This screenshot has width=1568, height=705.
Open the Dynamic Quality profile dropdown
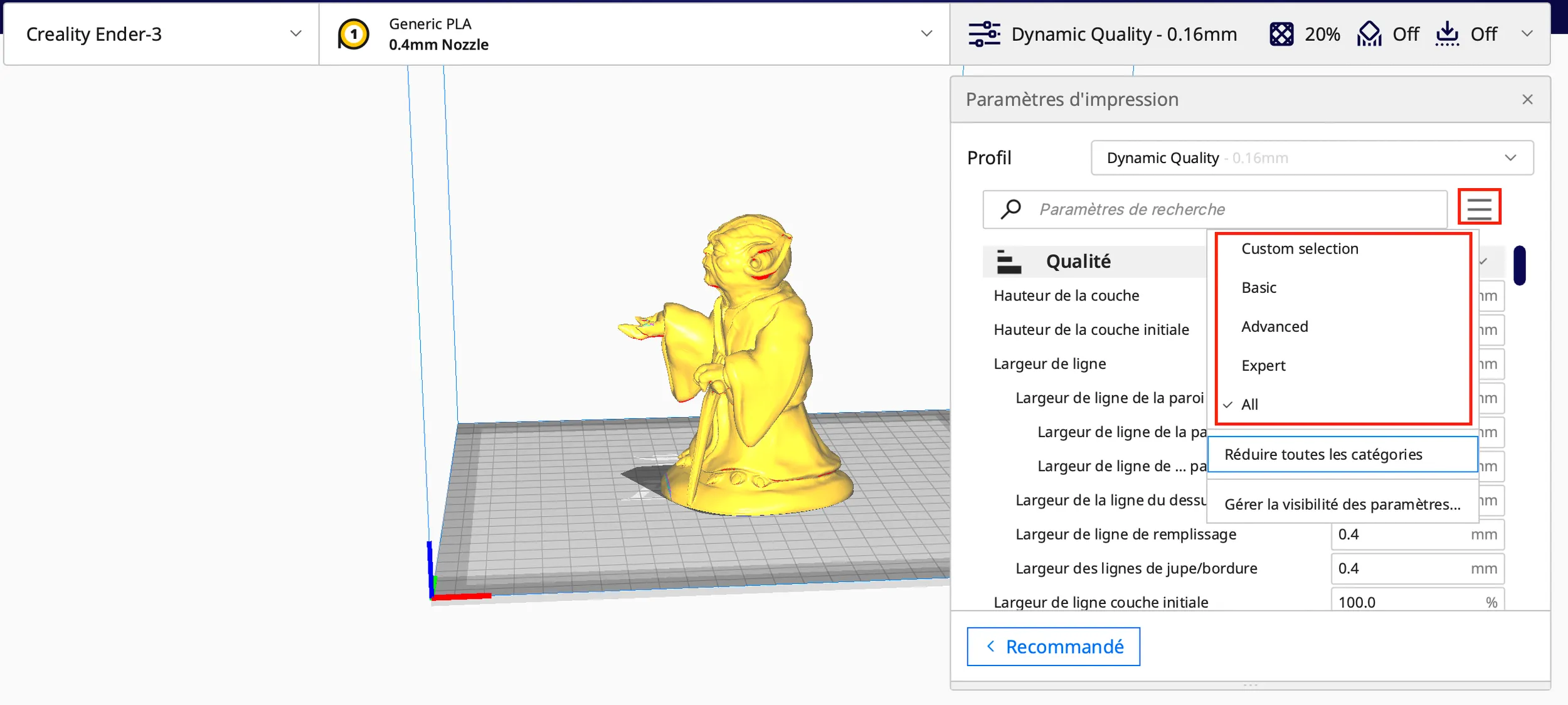(x=1312, y=157)
